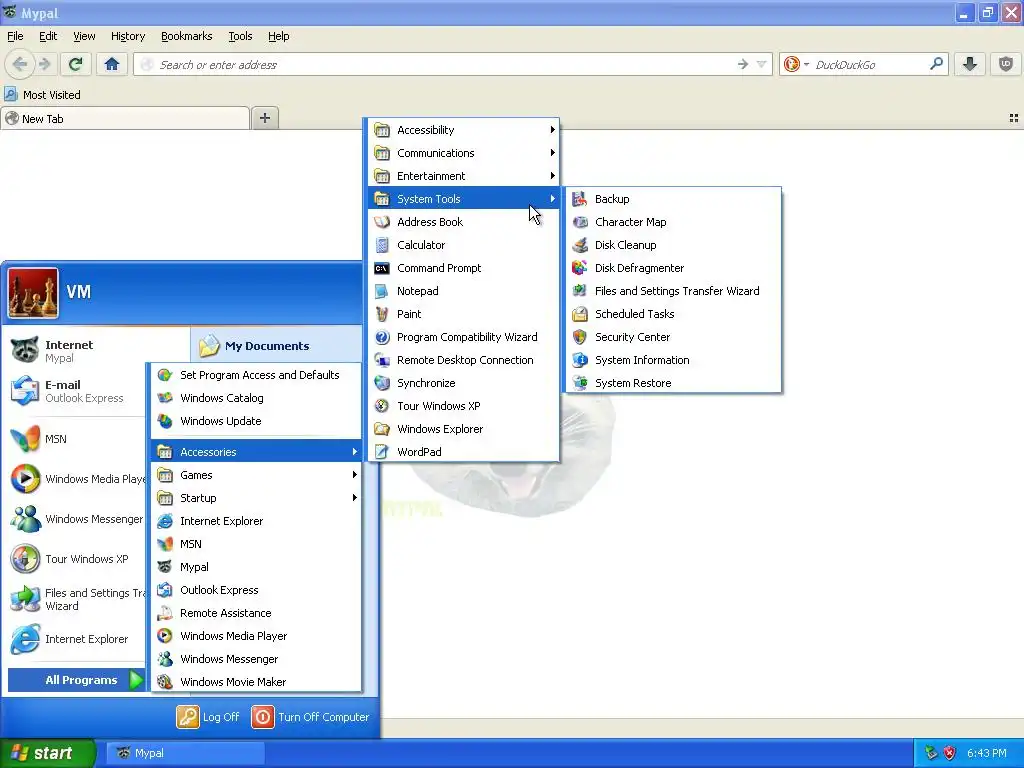1024x768 pixels.
Task: Expand Communications submenu
Action: [x=464, y=153]
